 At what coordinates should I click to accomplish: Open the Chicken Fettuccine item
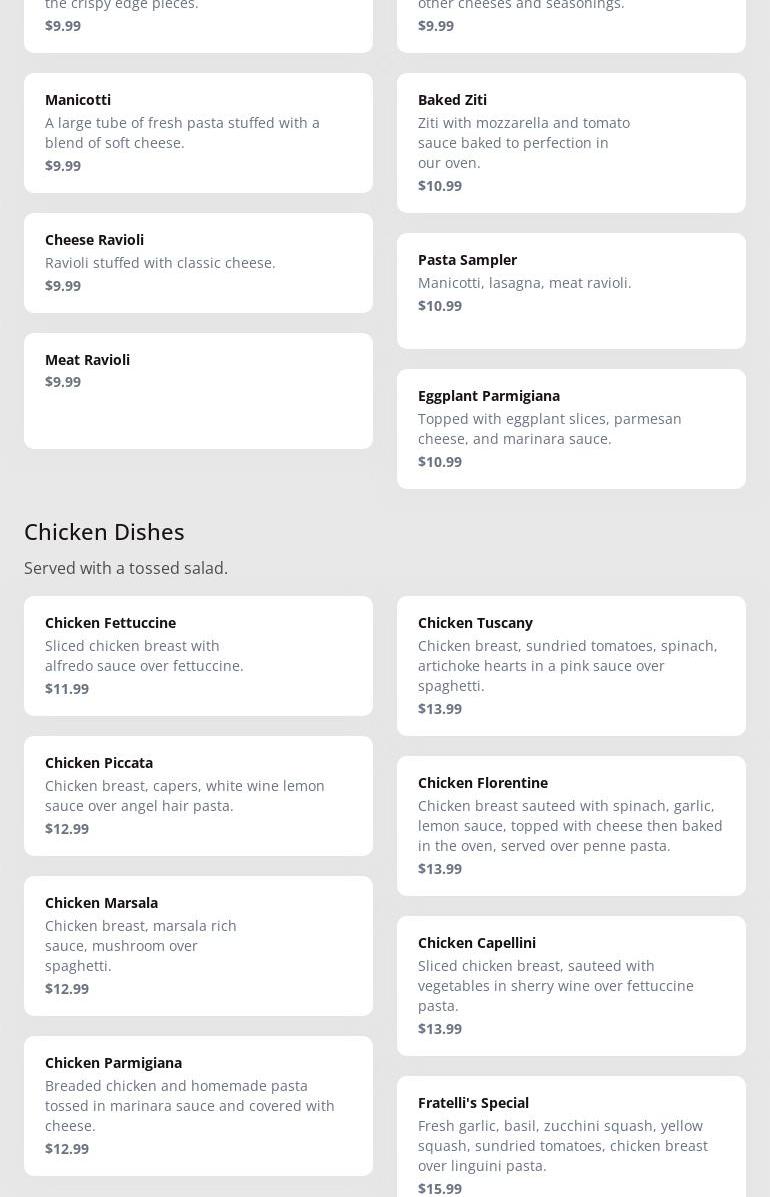(198, 655)
